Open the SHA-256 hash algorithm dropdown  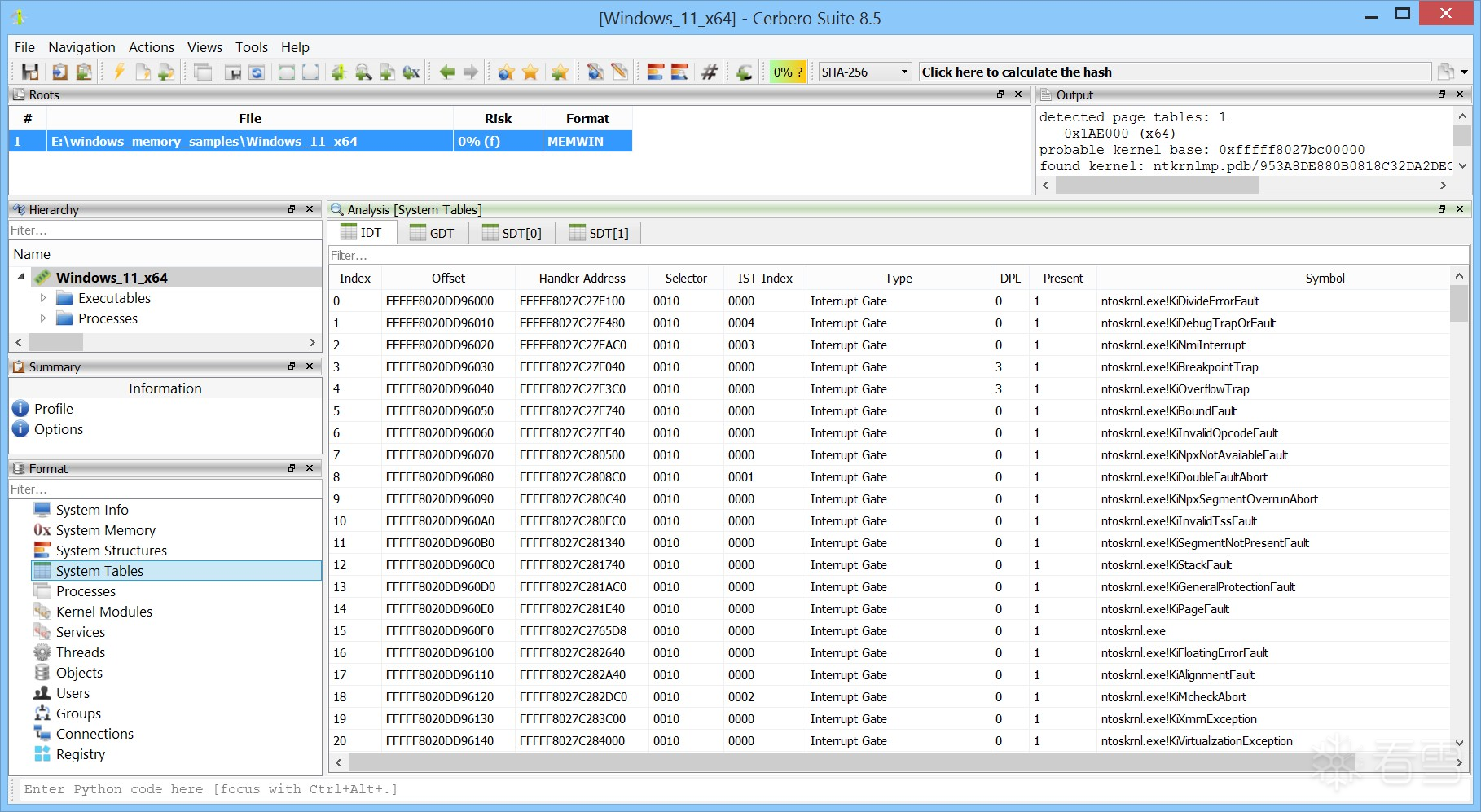[864, 72]
